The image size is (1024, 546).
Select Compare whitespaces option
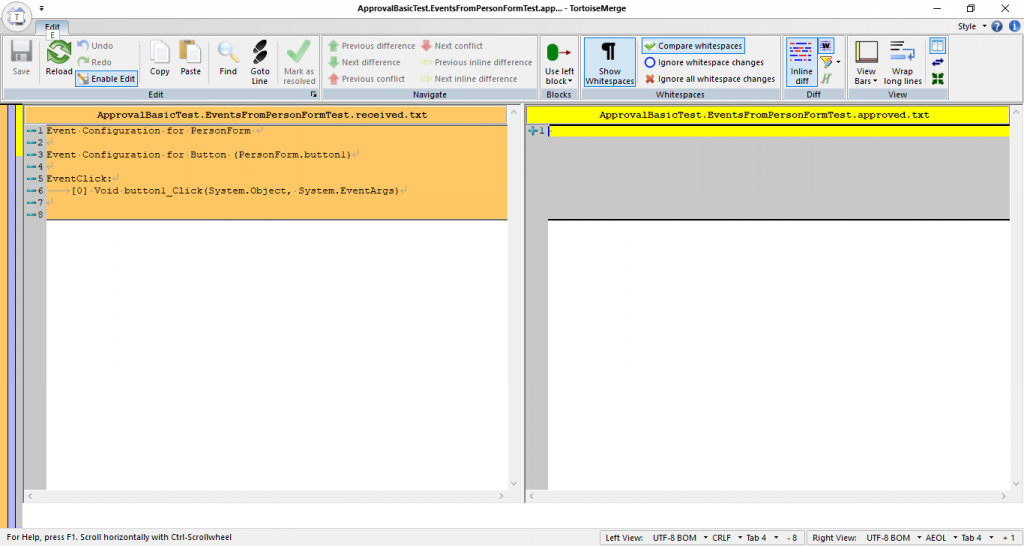coord(693,46)
